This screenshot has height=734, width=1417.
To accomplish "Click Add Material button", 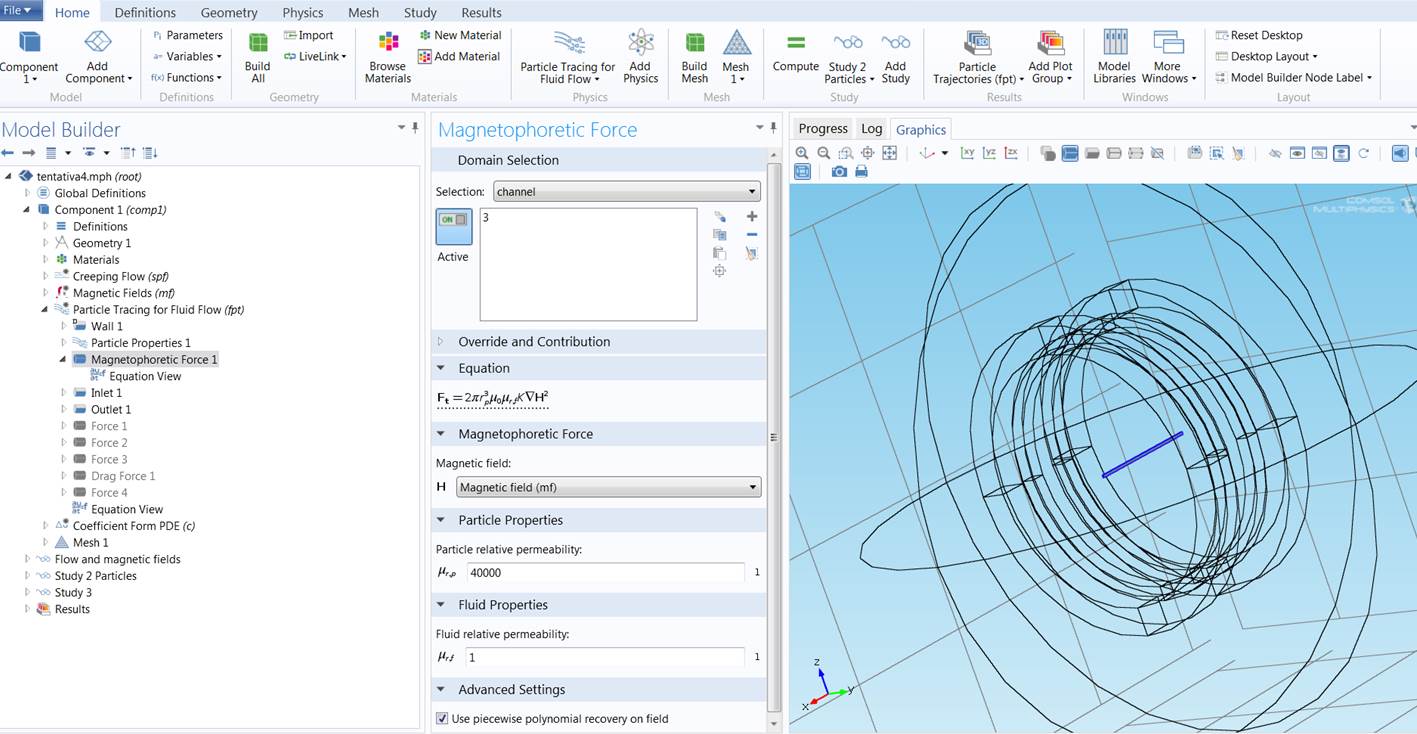I will click(x=459, y=56).
